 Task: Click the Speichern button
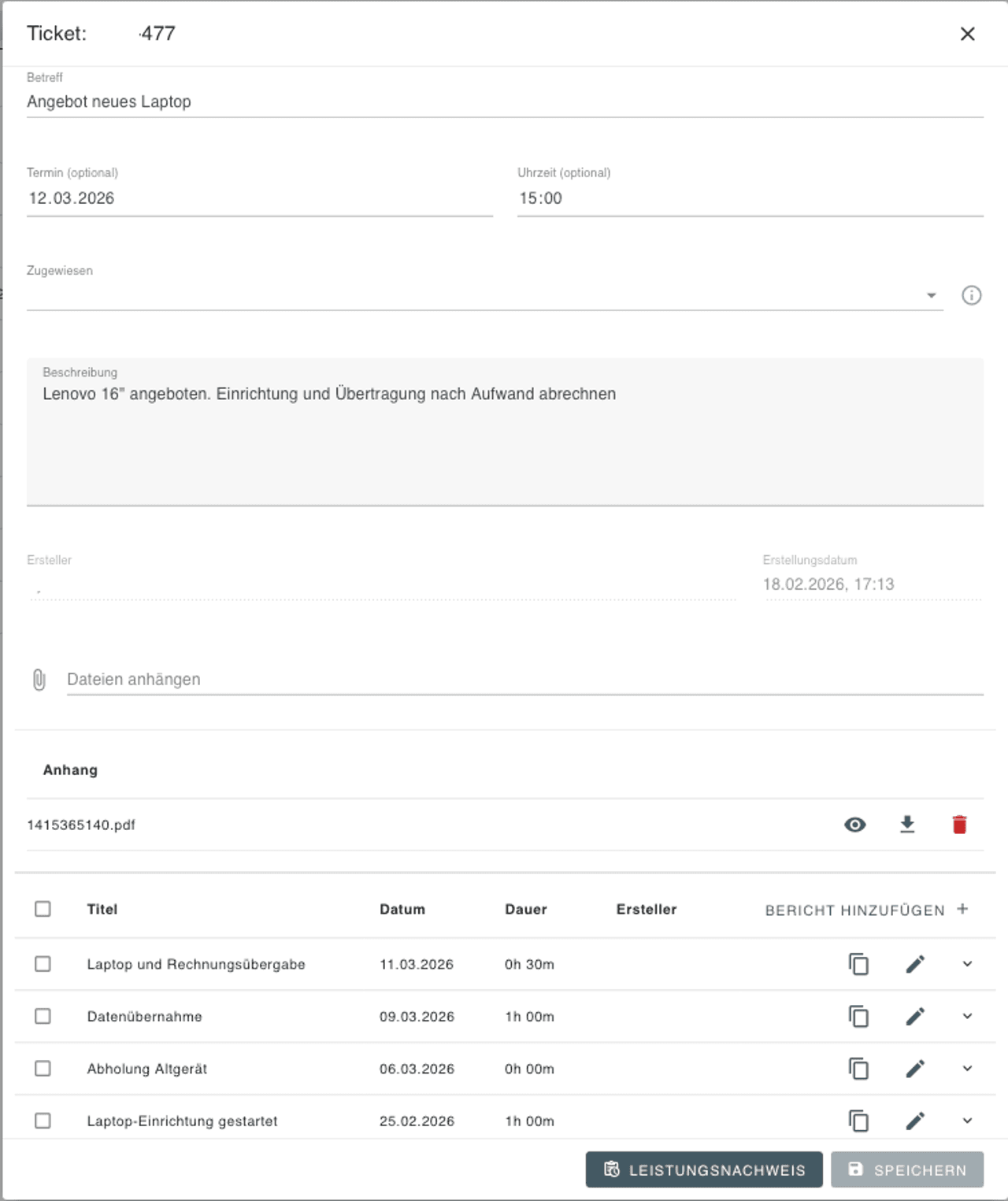(x=907, y=1169)
